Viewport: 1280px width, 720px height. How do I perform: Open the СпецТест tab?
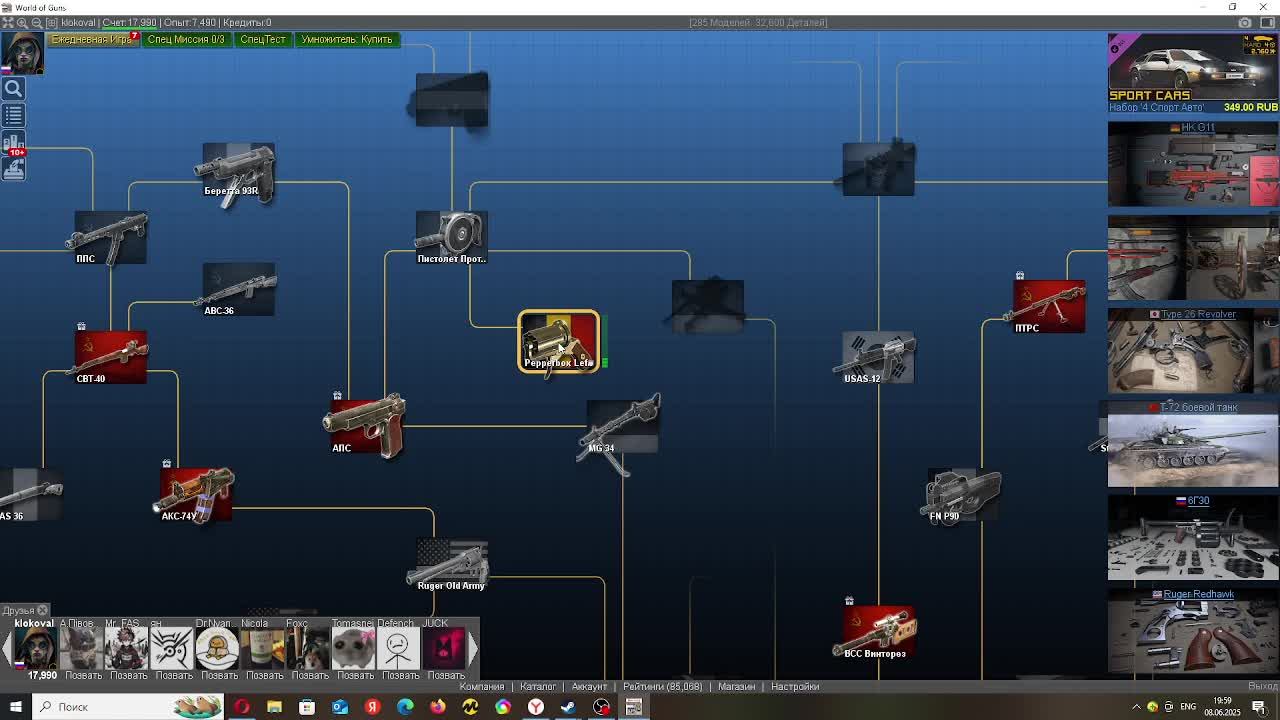click(x=263, y=39)
